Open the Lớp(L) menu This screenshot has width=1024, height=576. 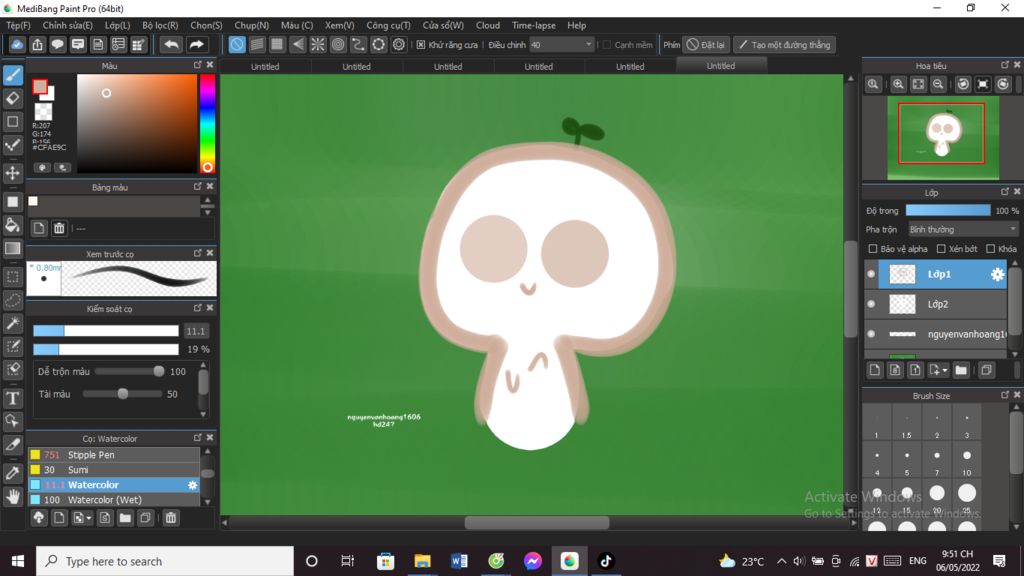coord(118,25)
